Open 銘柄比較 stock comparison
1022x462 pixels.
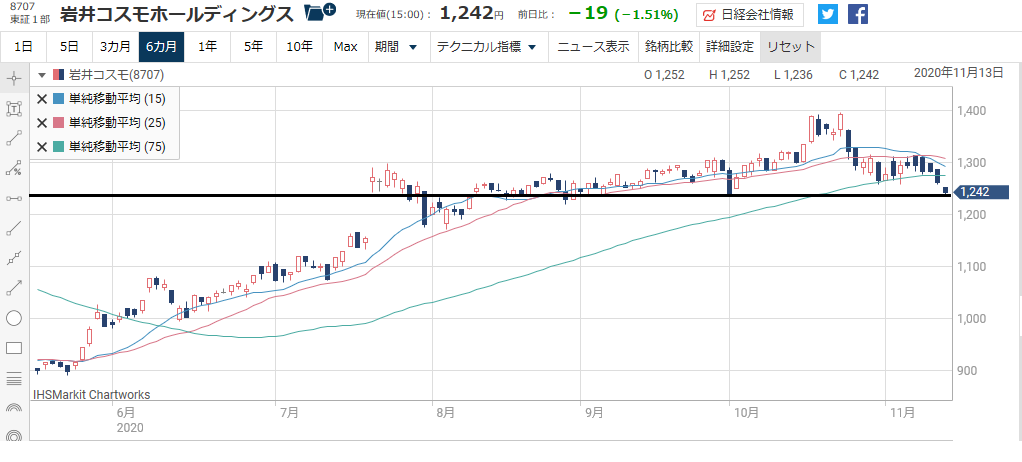tap(669, 47)
